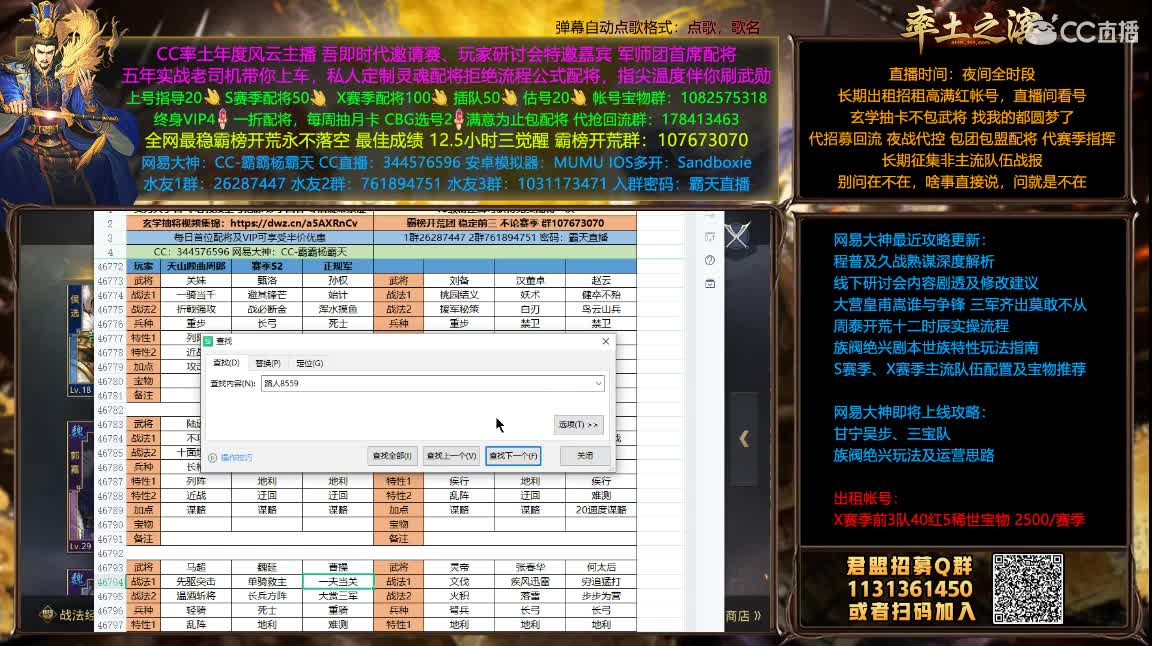Select the cell containing 先驱突击
This screenshot has width=1152, height=646.
tap(196, 581)
